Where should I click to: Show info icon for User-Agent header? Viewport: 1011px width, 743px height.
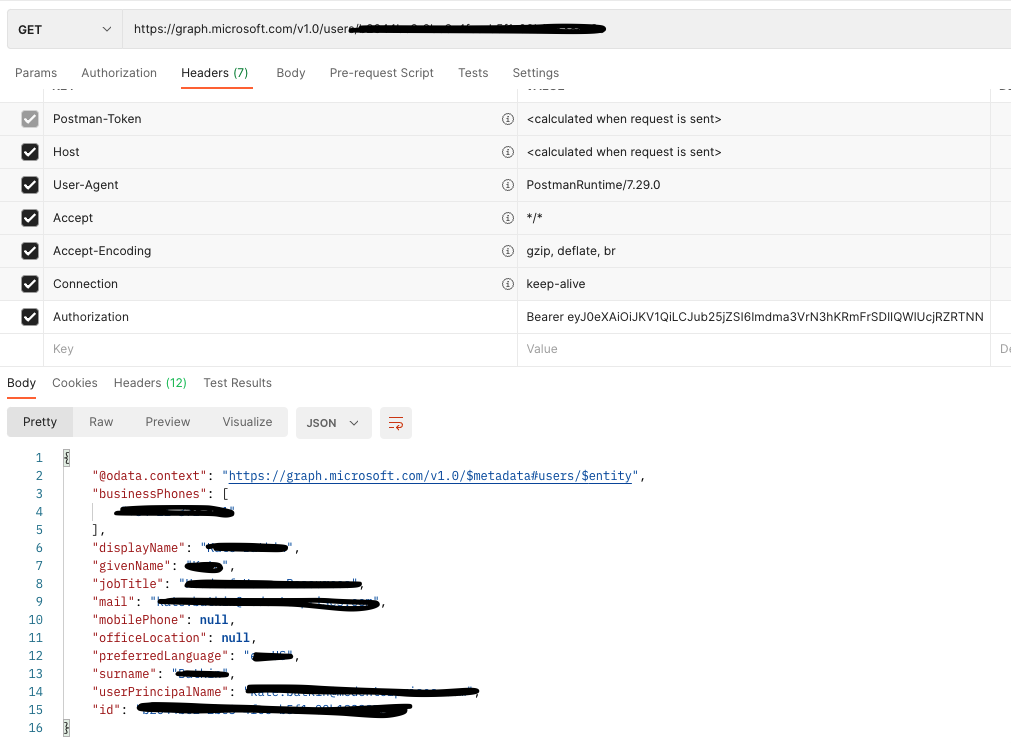point(508,184)
